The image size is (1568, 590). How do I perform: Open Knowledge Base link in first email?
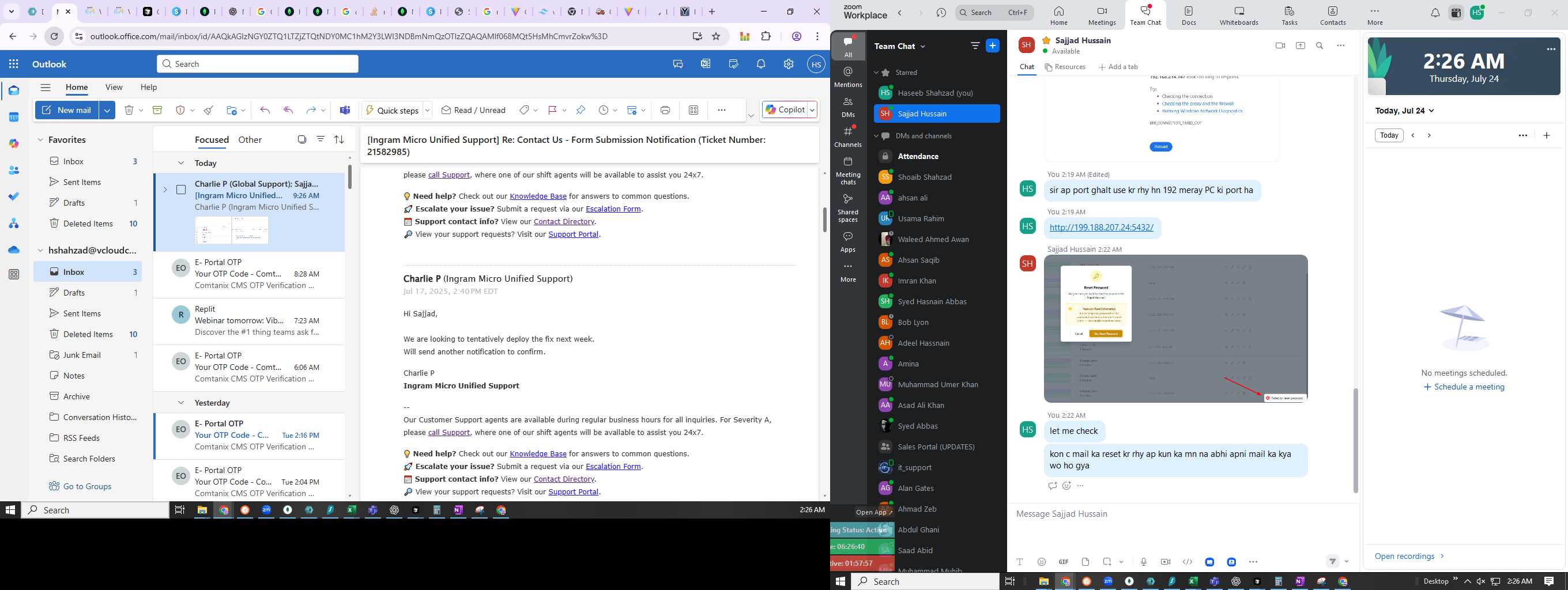click(538, 196)
